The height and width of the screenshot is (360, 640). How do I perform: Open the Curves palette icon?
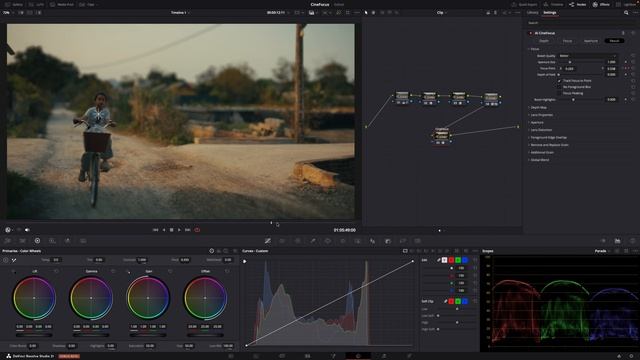coord(267,241)
